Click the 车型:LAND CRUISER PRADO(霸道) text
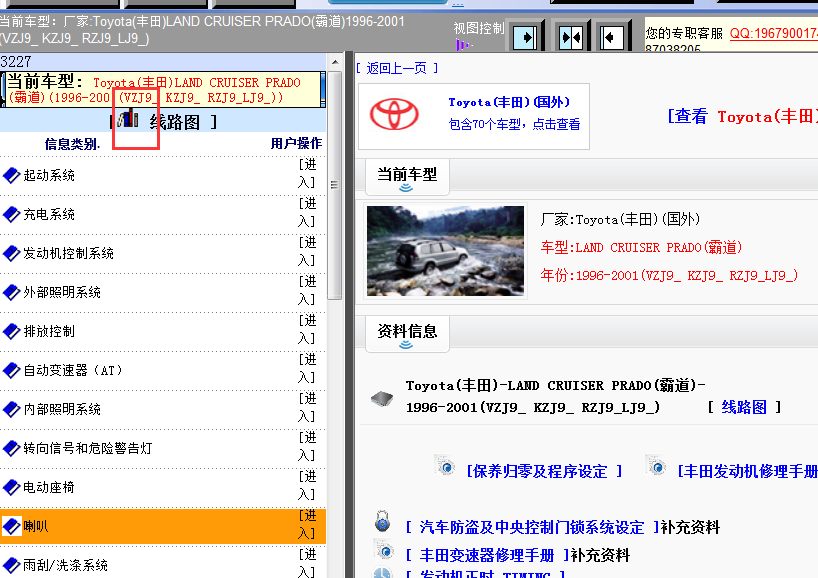The image size is (818, 578). click(641, 247)
